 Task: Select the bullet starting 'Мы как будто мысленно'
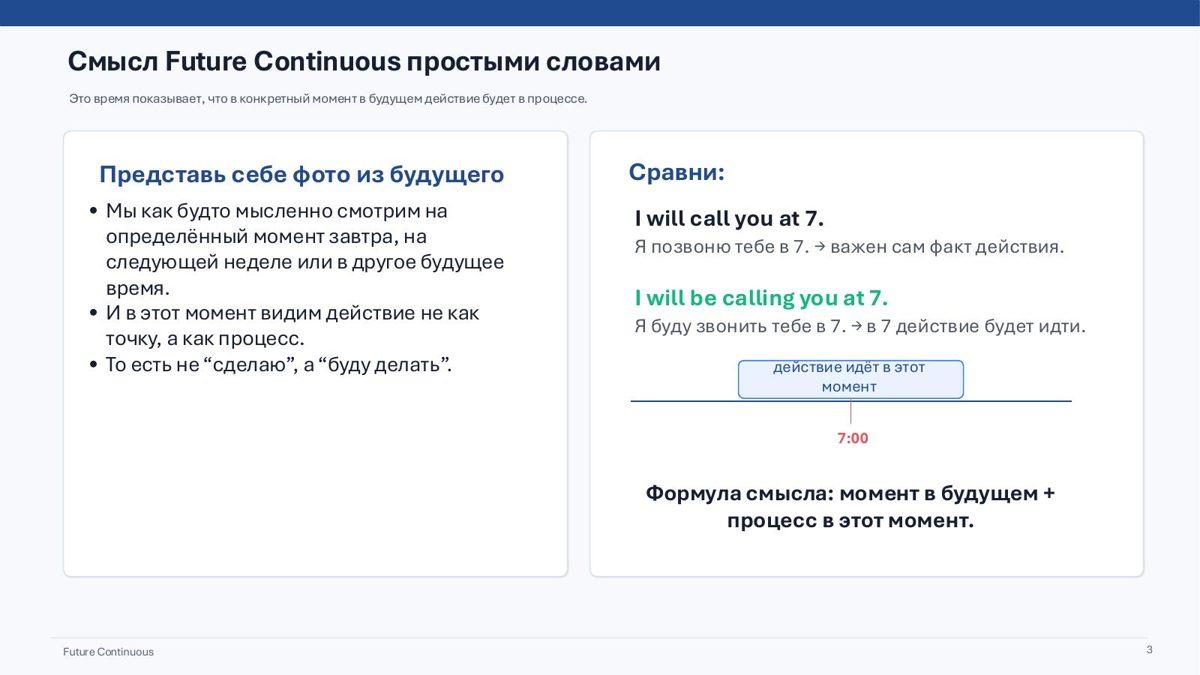pos(305,249)
